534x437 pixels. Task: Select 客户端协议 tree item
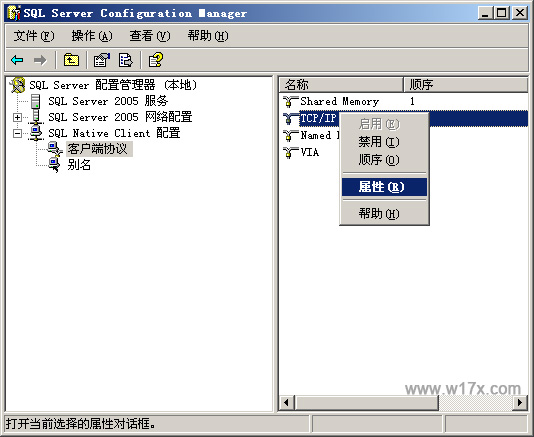99,149
